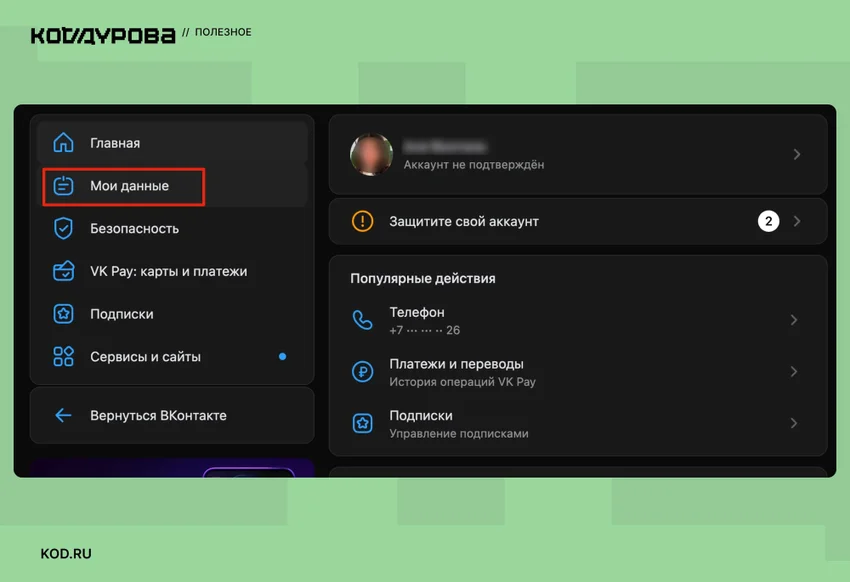Click the home icon beside Главная
Viewport: 850px width, 582px height.
[63, 143]
